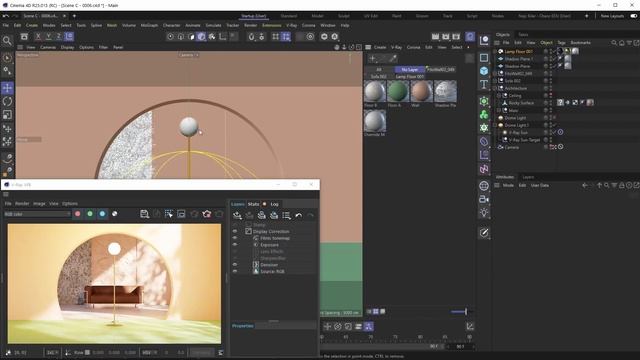640x360 pixels.
Task: Toggle the coordinate system icon next to Z
Action: [69, 36]
